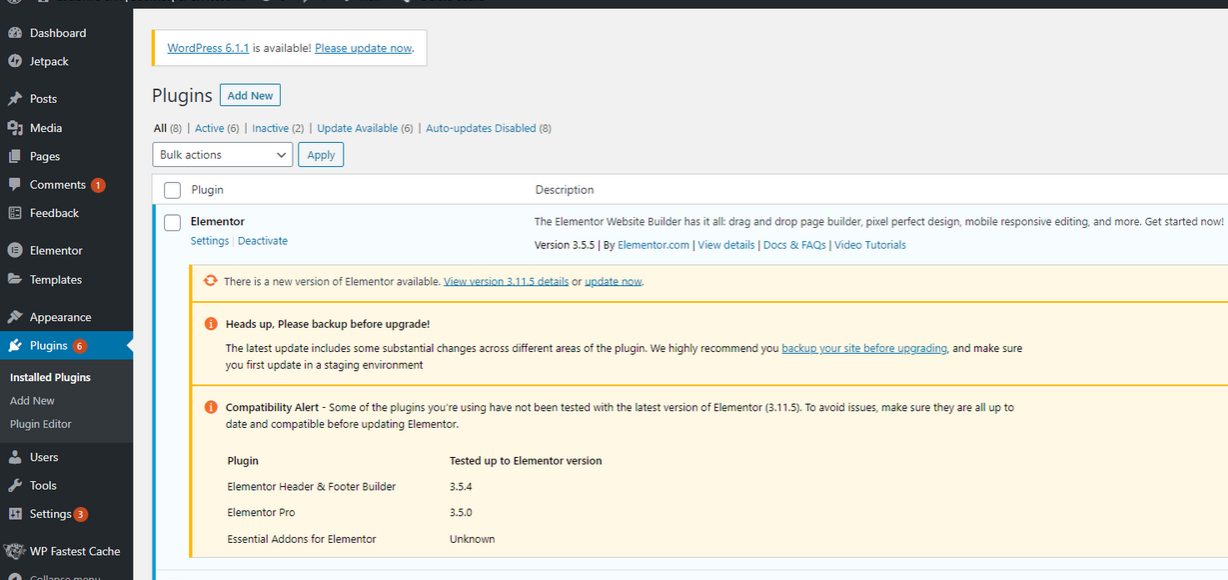
Task: Click the Unknown tested version value
Action: (x=472, y=539)
